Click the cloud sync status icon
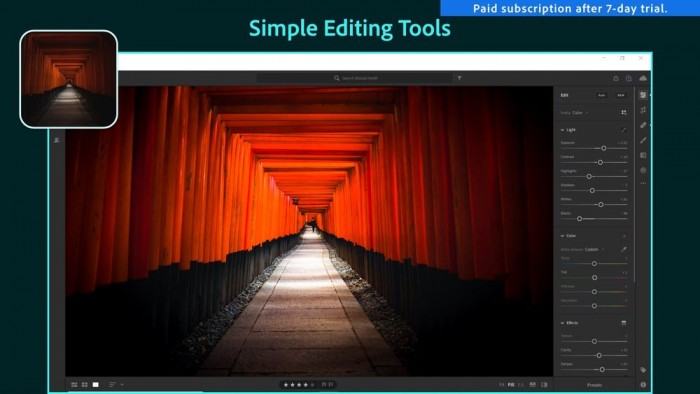 pyautogui.click(x=643, y=78)
